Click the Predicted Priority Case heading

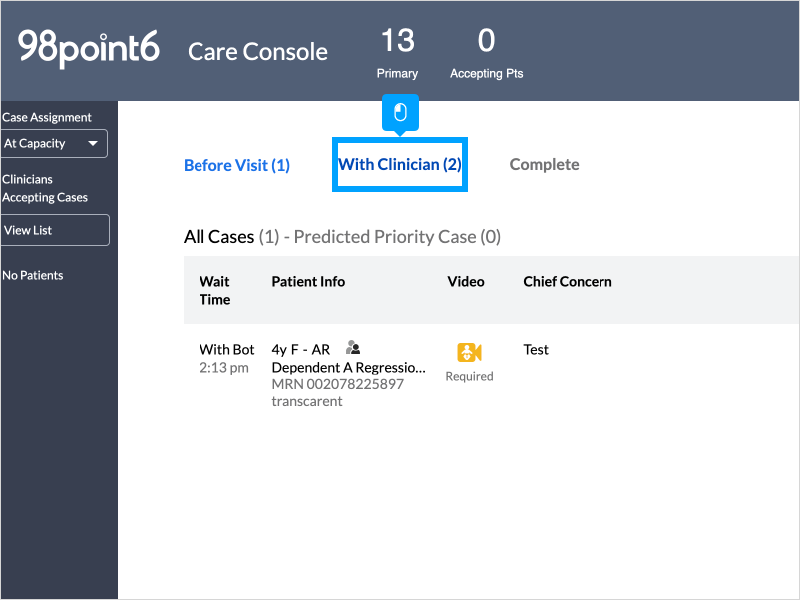(397, 237)
